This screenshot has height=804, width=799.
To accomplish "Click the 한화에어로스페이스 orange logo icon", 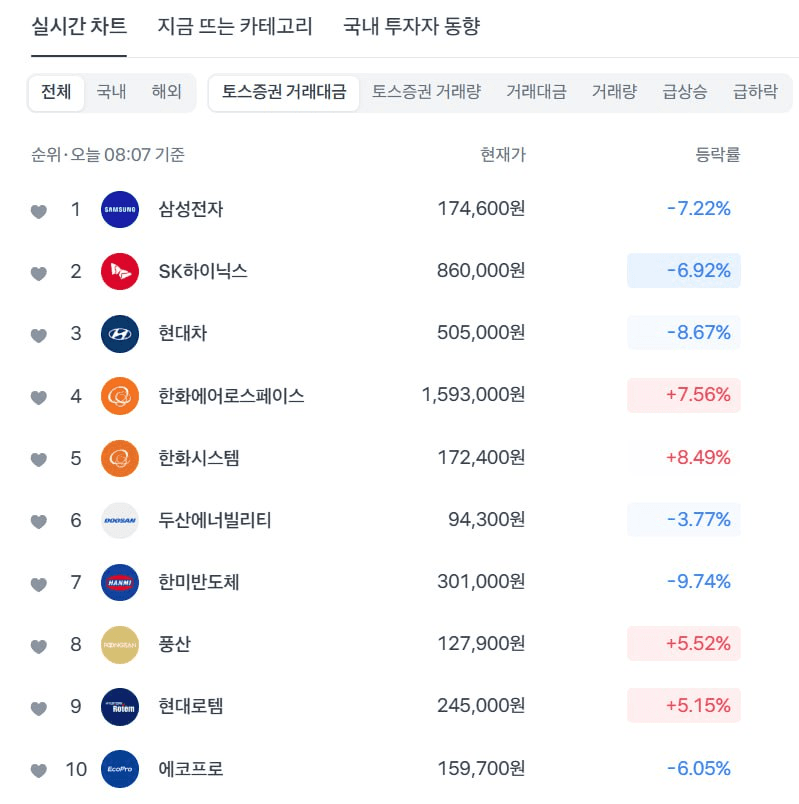I will [120, 396].
